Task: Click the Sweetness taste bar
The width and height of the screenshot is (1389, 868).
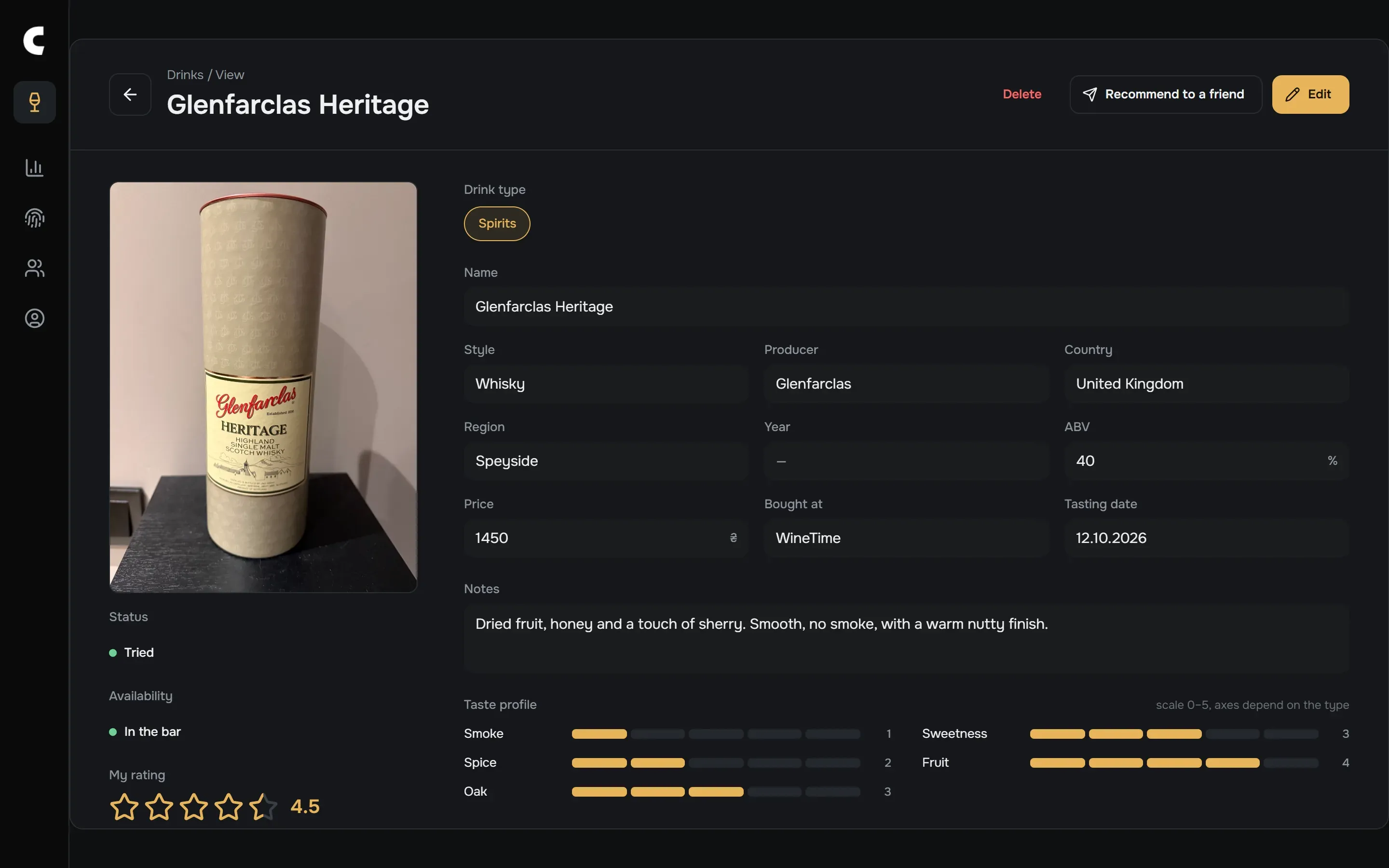Action: click(x=1174, y=733)
